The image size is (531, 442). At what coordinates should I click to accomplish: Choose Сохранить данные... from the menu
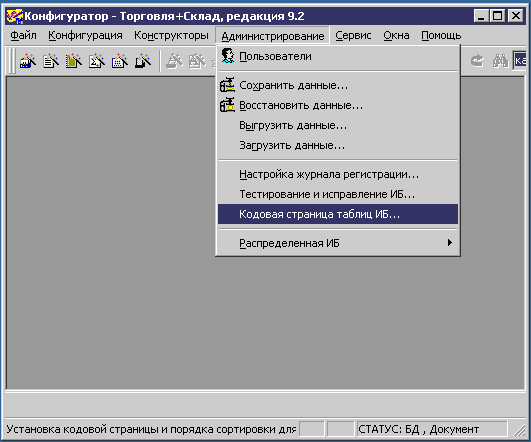[x=338, y=85]
